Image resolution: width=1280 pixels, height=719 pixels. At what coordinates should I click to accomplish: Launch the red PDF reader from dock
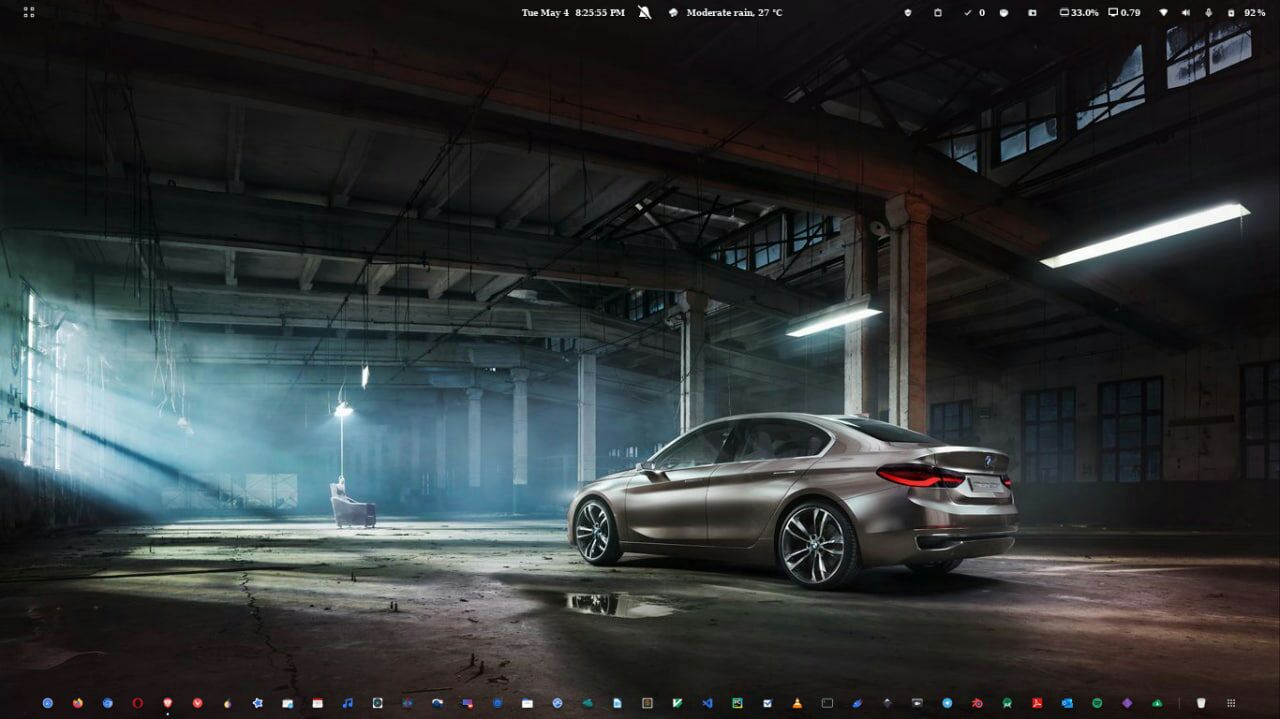coord(1037,703)
